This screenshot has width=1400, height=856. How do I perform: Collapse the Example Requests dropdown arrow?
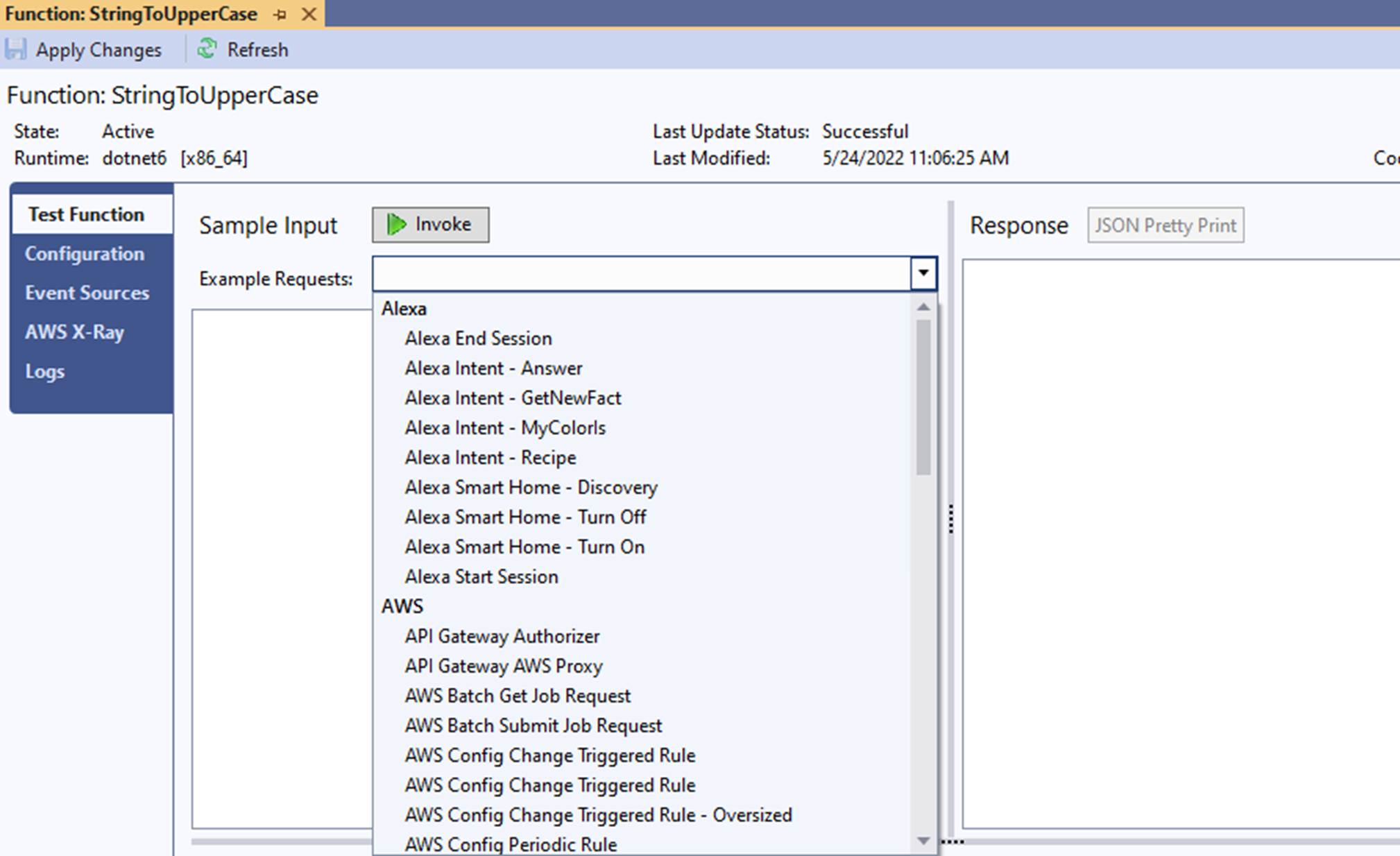[923, 273]
